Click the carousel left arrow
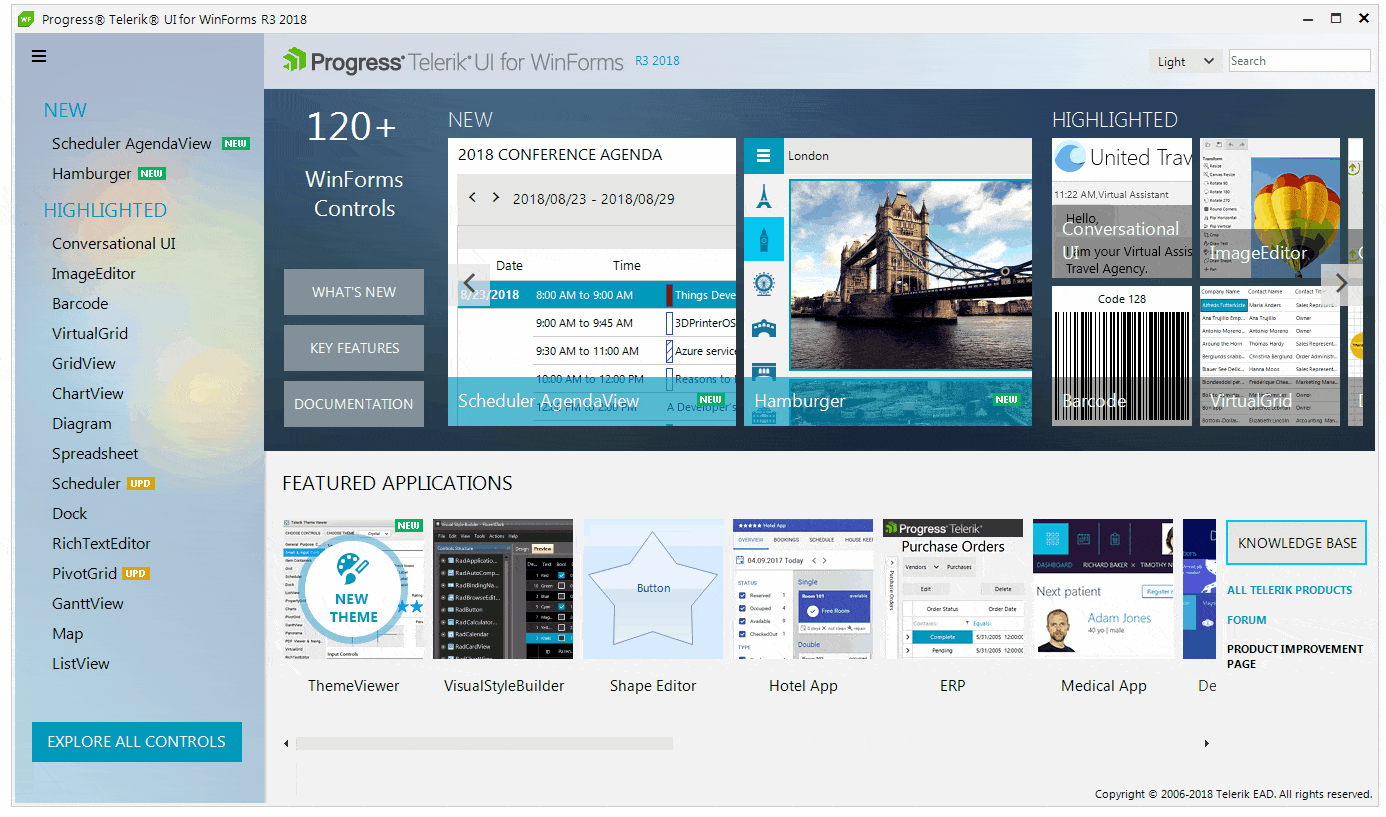1386x817 pixels. click(x=469, y=283)
